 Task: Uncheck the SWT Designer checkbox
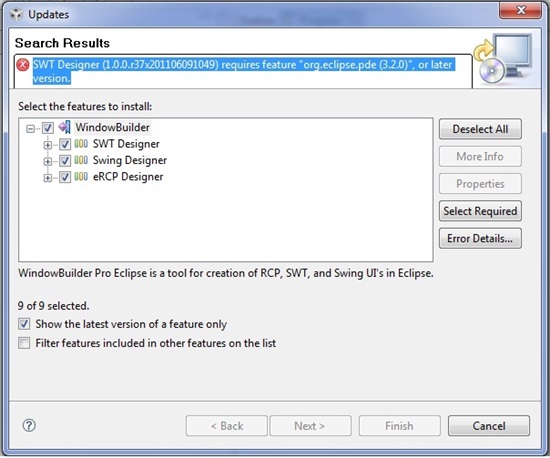pos(65,144)
